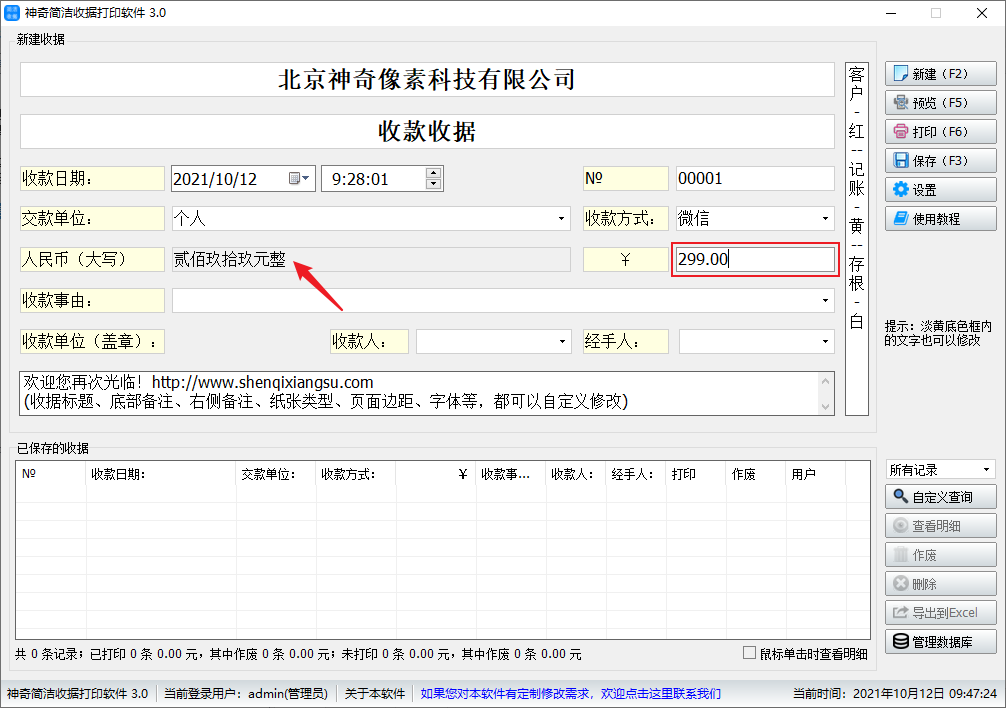The height and width of the screenshot is (708, 1006).
Task: Sort by 打印 column header
Action: pyautogui.click(x=695, y=474)
